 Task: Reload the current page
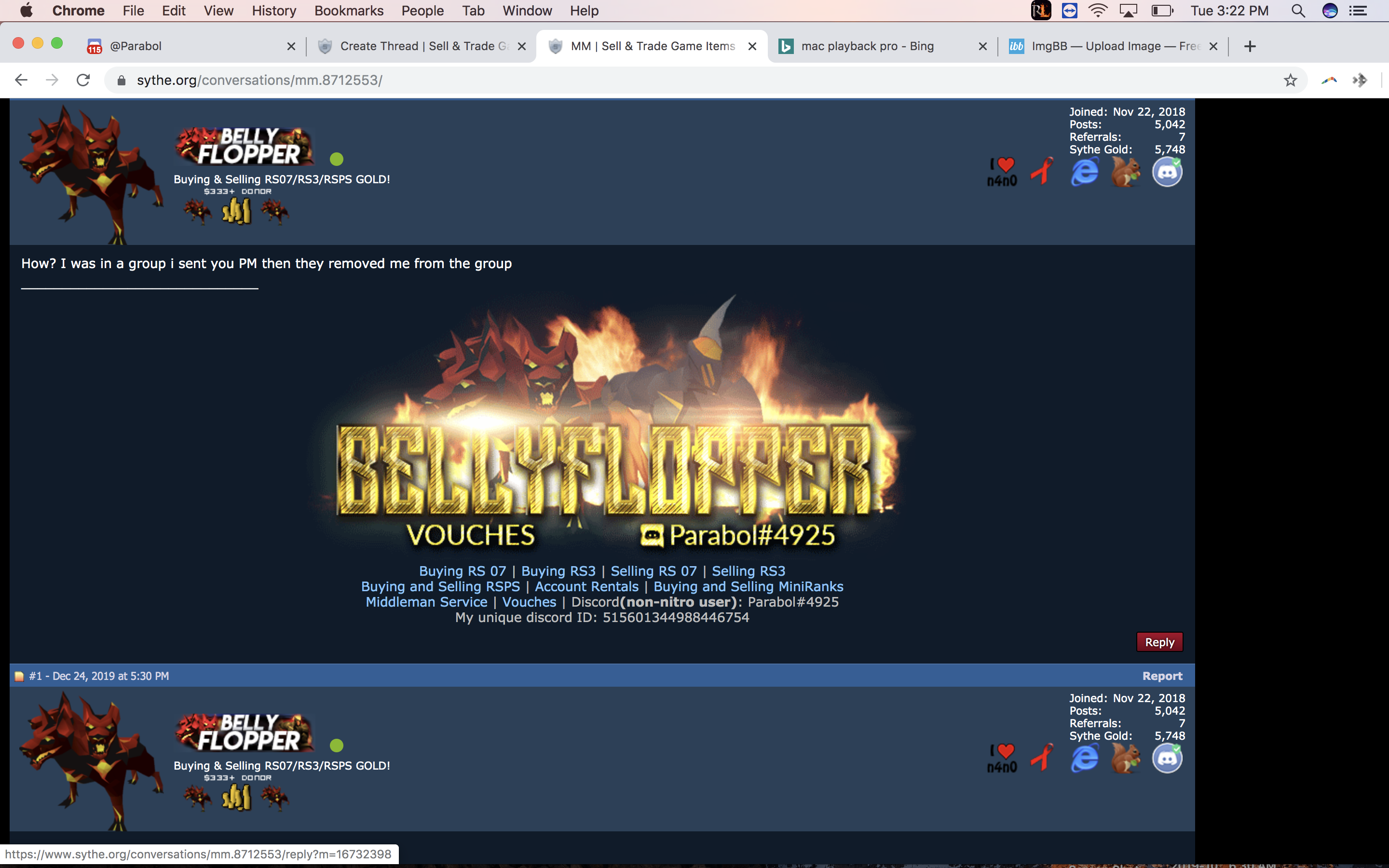83,80
